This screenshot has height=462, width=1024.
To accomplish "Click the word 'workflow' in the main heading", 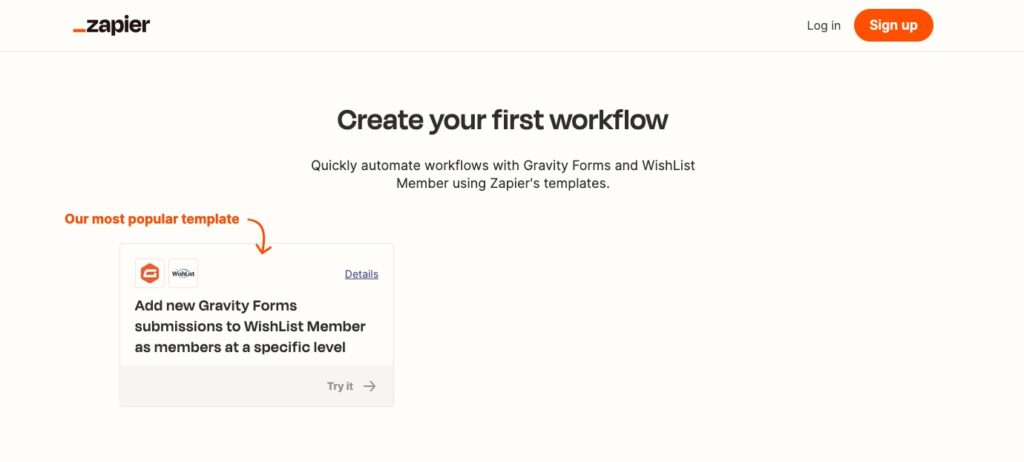I will pyautogui.click(x=609, y=120).
